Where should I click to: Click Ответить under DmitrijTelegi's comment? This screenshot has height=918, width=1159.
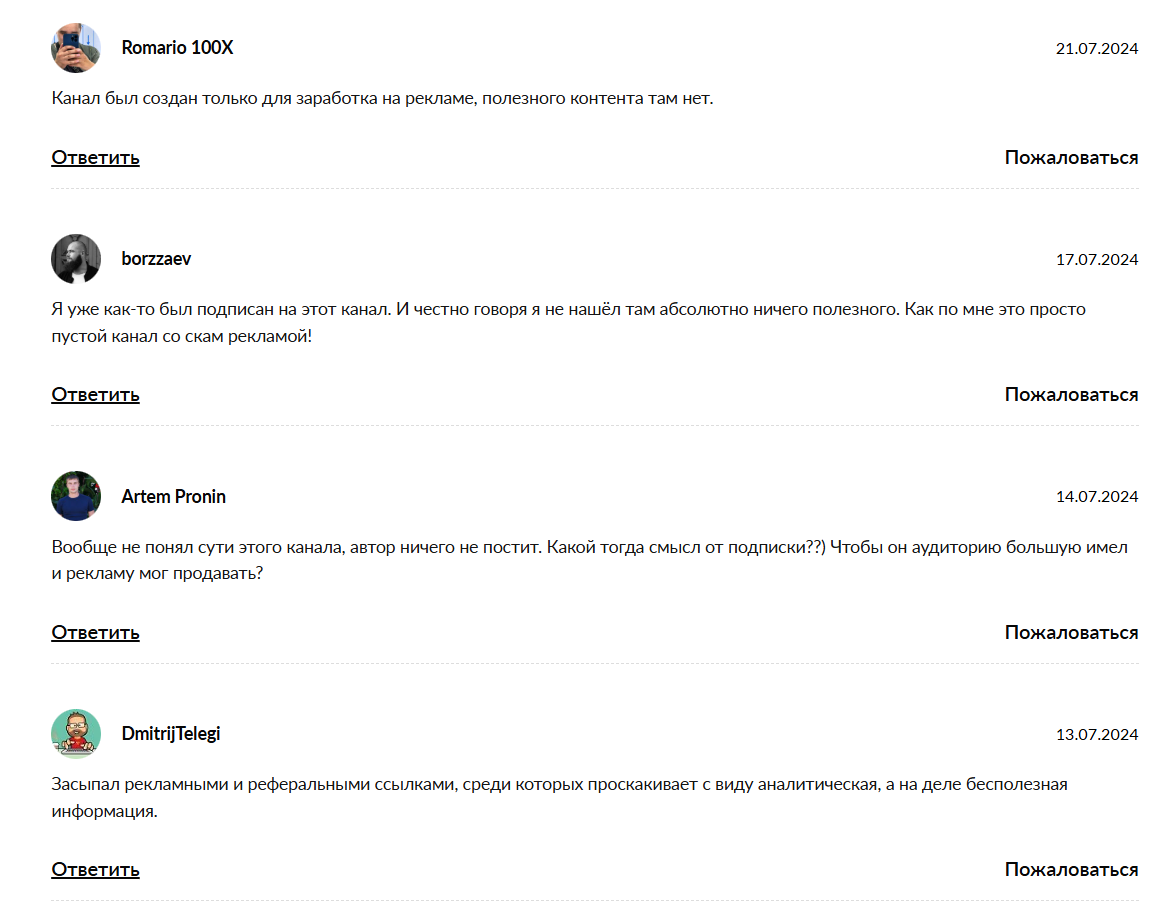[95, 870]
